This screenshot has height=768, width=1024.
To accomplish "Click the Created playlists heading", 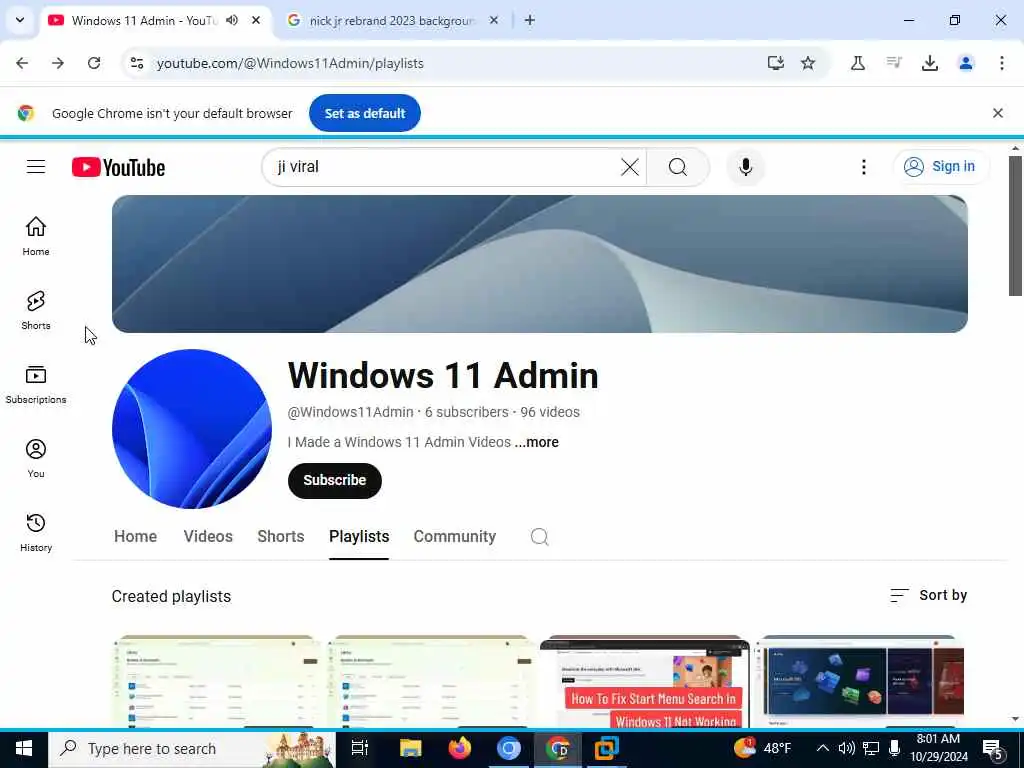I will [171, 596].
